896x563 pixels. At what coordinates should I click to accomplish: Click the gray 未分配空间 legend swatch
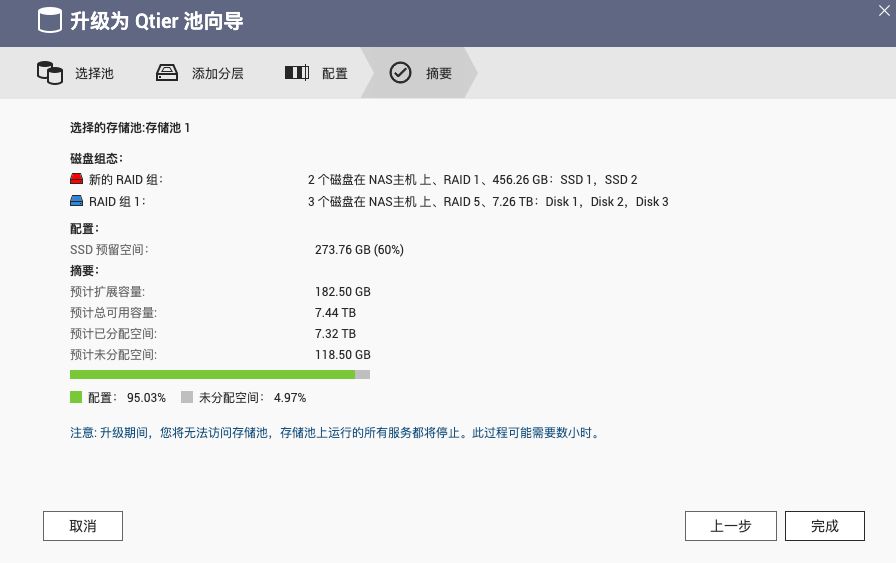tap(187, 397)
